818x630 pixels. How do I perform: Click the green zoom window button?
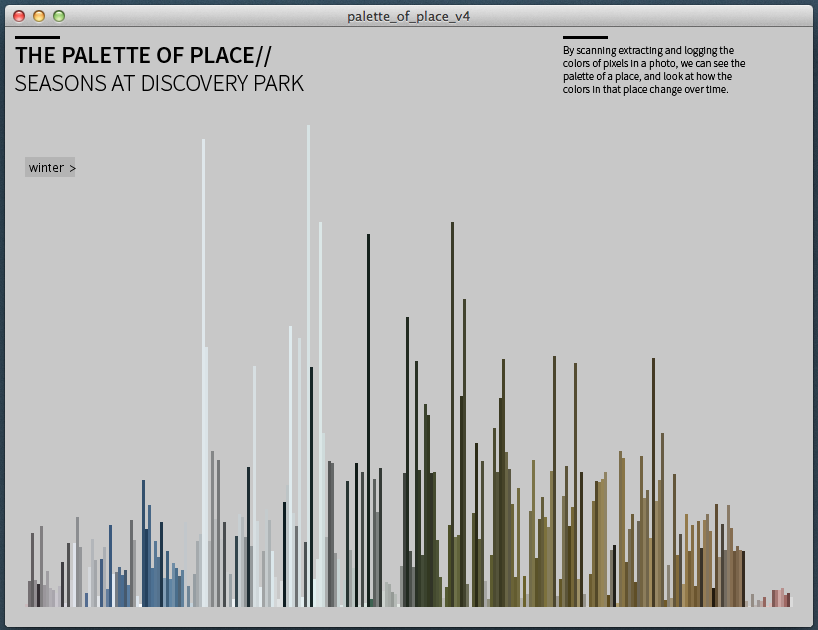(x=59, y=16)
